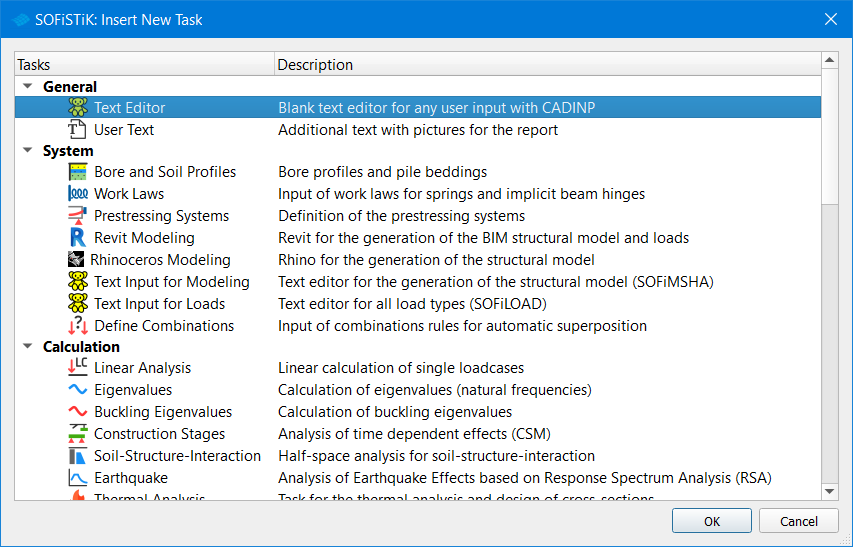Click the Description column header
853x547 pixels.
click(546, 65)
